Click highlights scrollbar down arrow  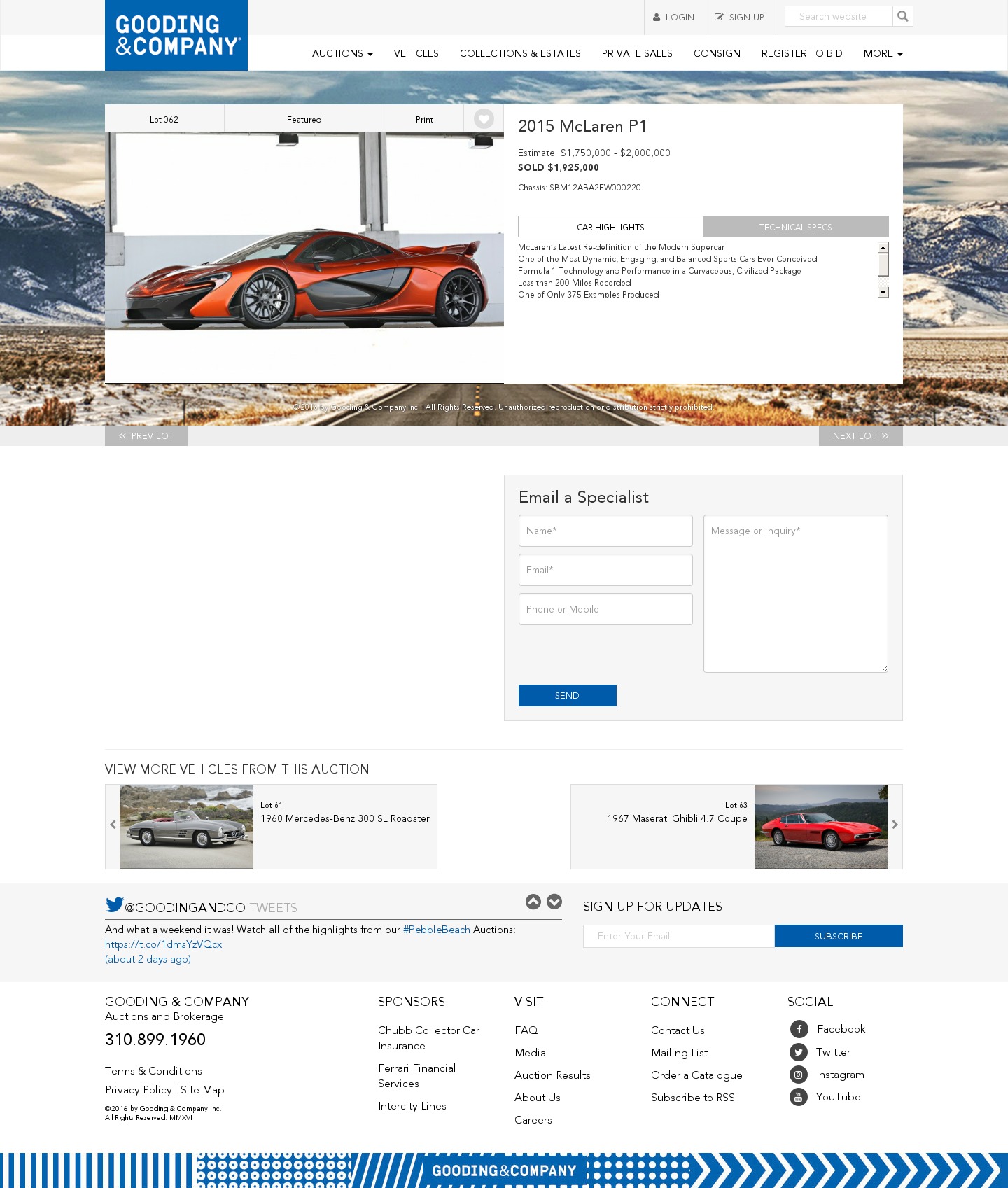tap(883, 293)
